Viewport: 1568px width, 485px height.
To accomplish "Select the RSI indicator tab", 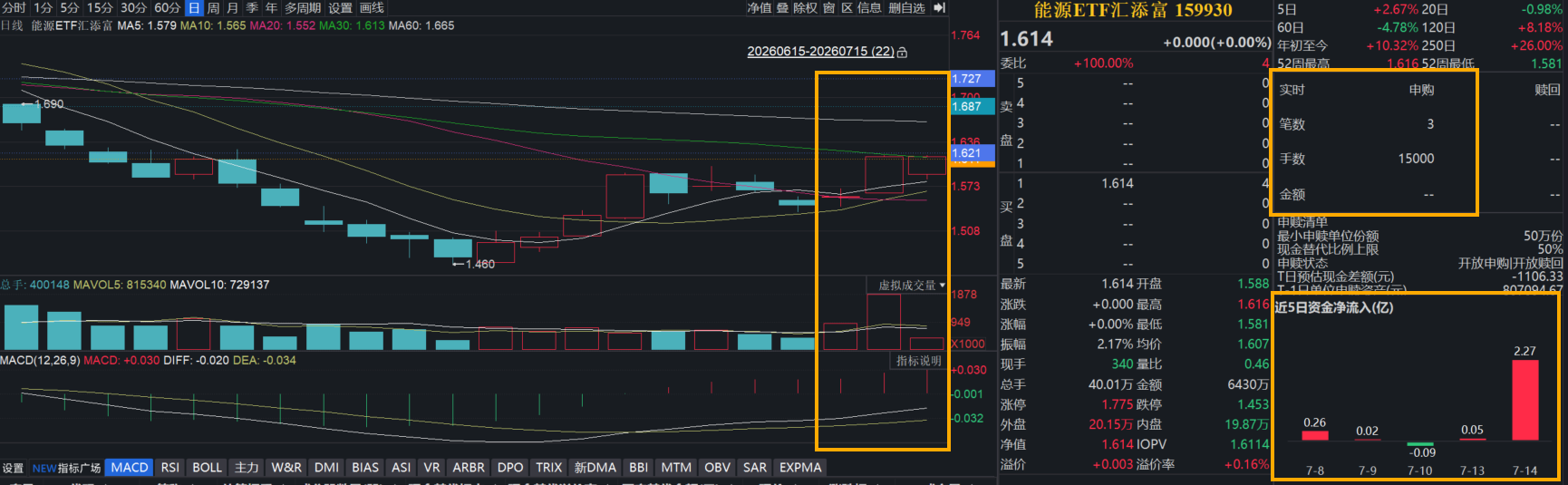I will 170,468.
